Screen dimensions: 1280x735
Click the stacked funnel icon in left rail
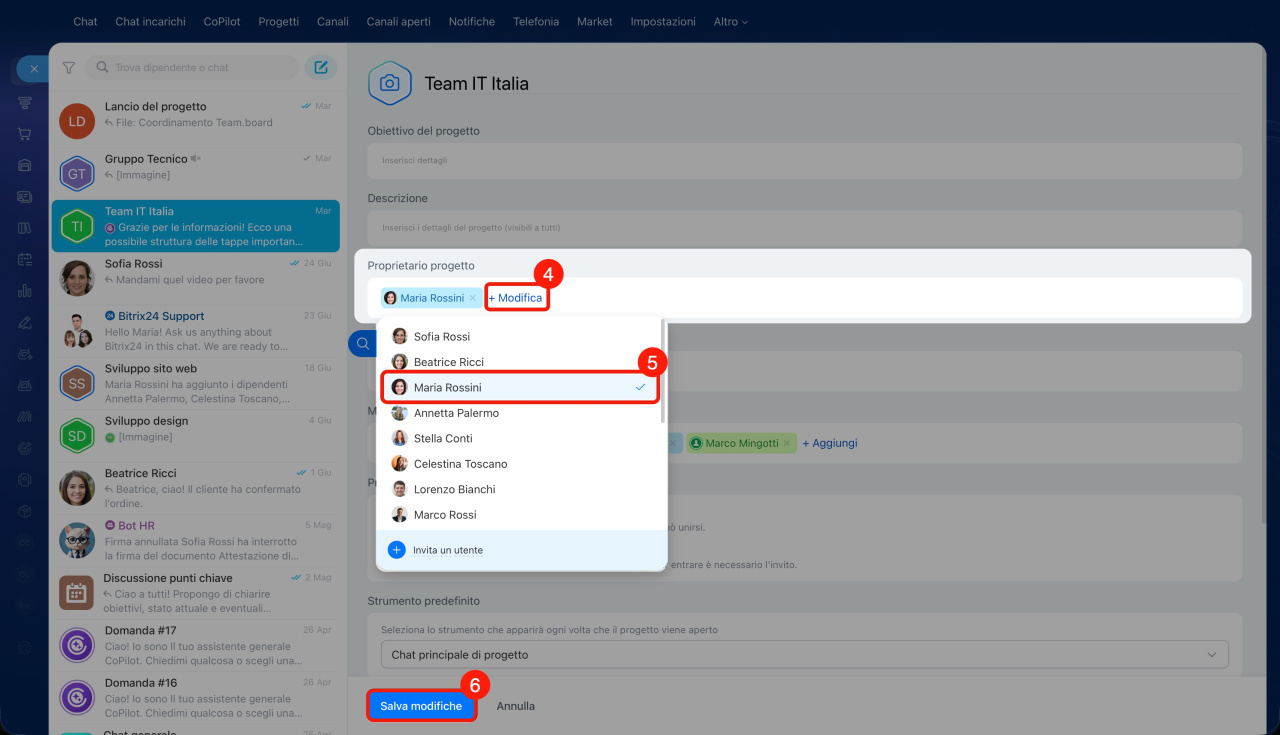(x=25, y=103)
